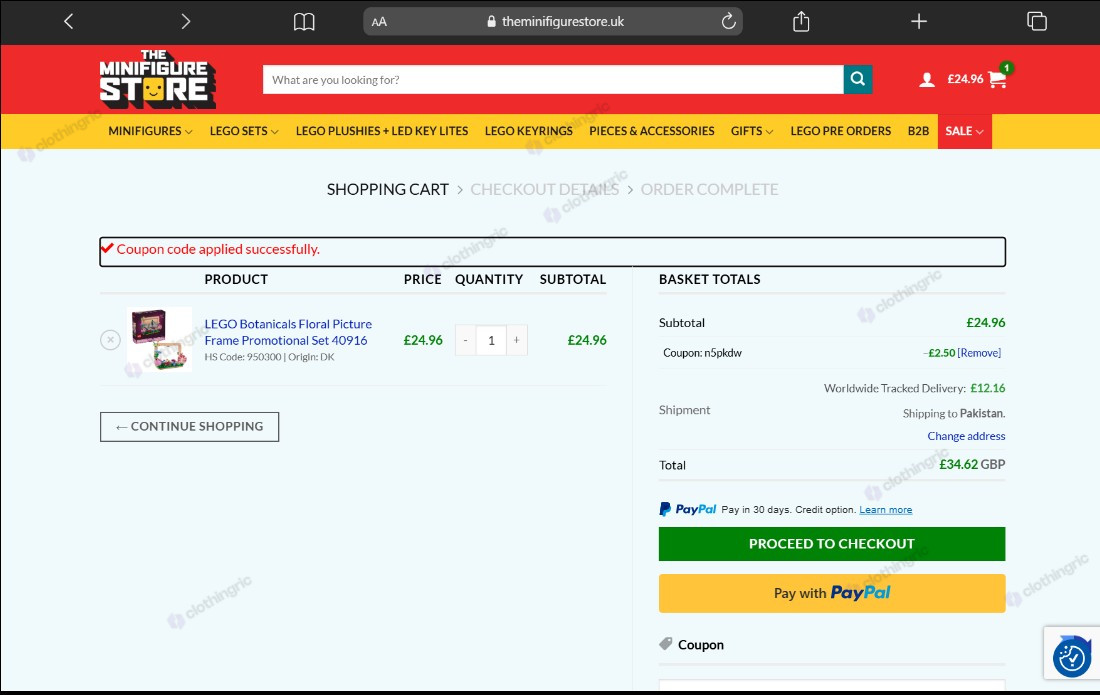Open LEGO Botanicals Floral Picture Frame link
This screenshot has width=1100, height=695.
[288, 332]
